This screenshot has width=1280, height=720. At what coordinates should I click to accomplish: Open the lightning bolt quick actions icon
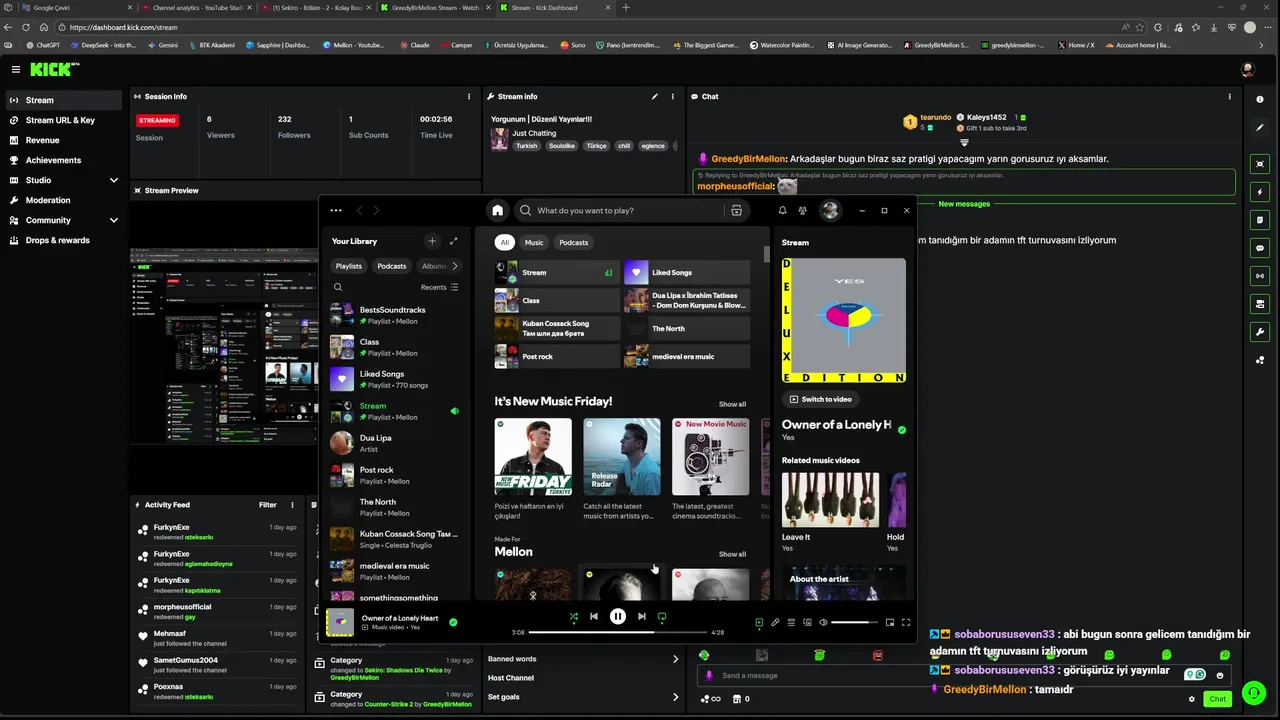tap(1260, 192)
